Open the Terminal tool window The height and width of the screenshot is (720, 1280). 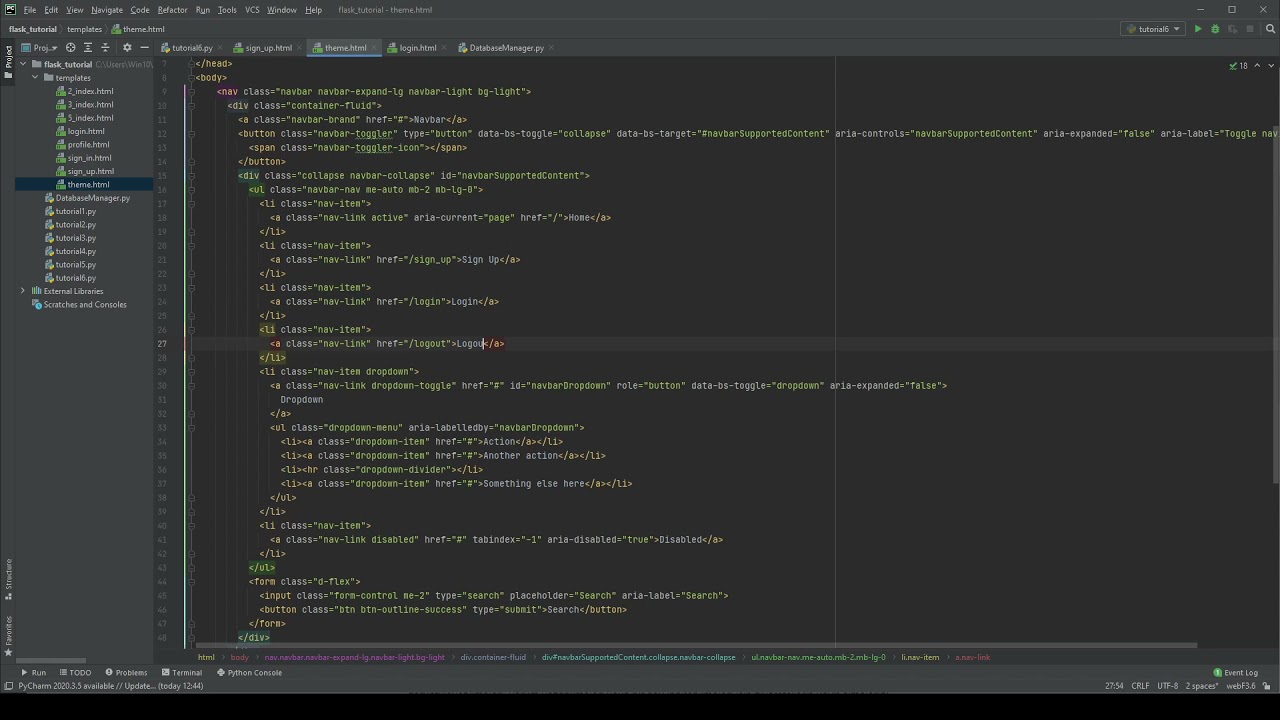181,673
